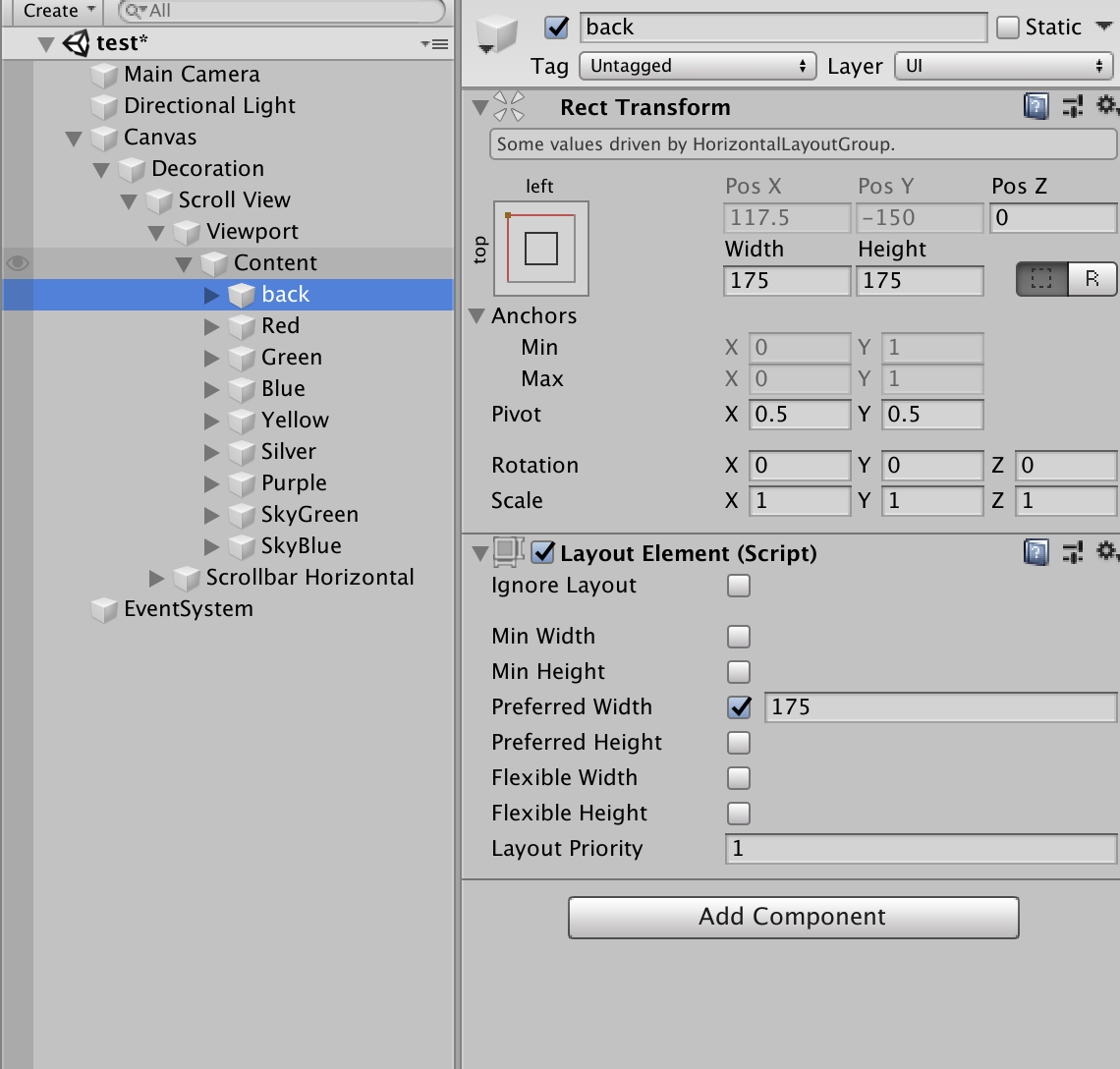Viewport: 1120px width, 1069px height.
Task: Click the Layout Element script icon
Action: pyautogui.click(x=508, y=551)
